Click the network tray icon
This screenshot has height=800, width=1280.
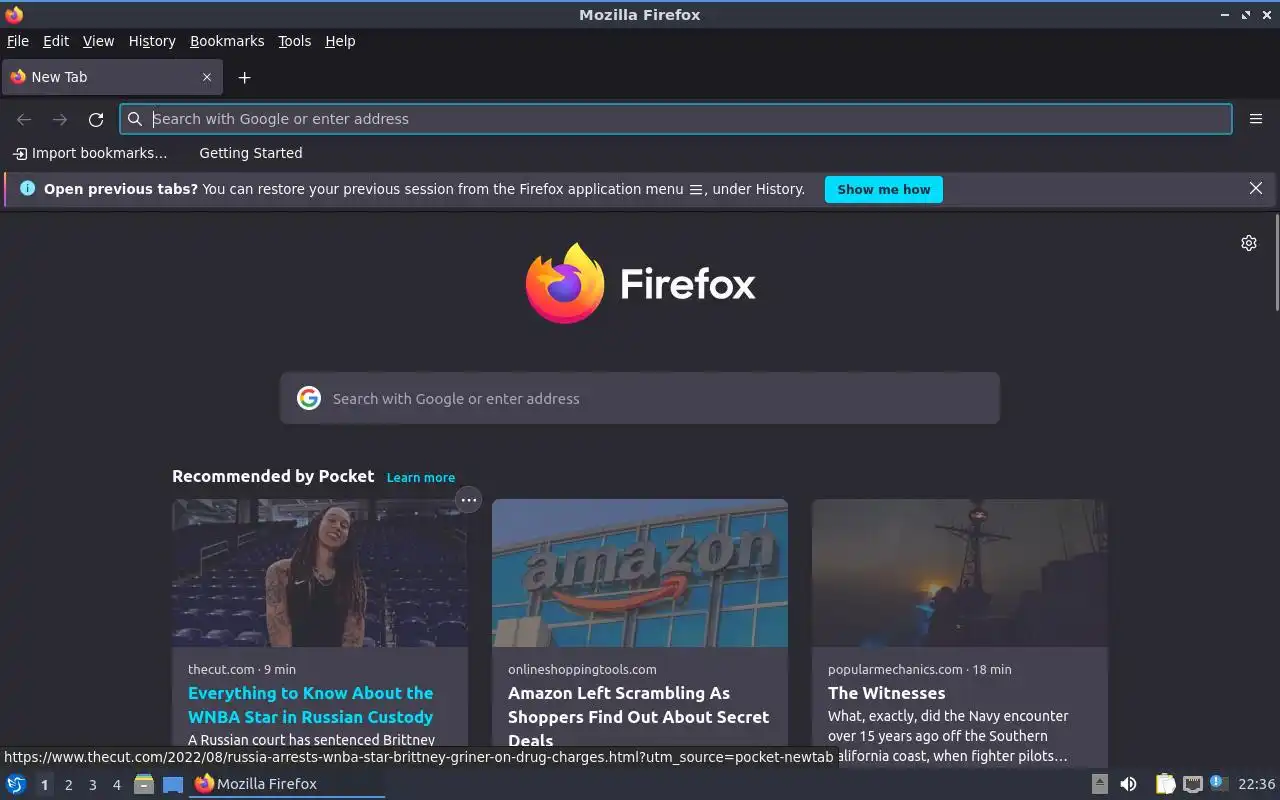click(1192, 784)
